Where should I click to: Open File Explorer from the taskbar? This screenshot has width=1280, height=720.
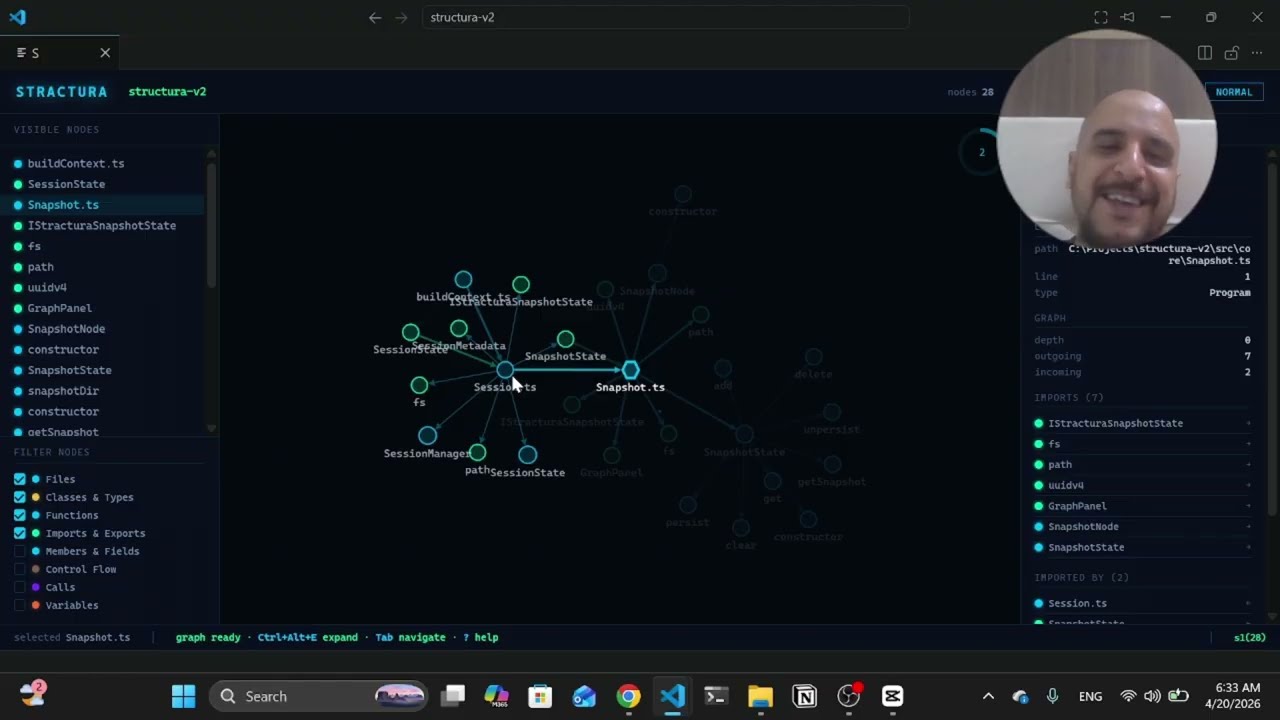point(760,696)
